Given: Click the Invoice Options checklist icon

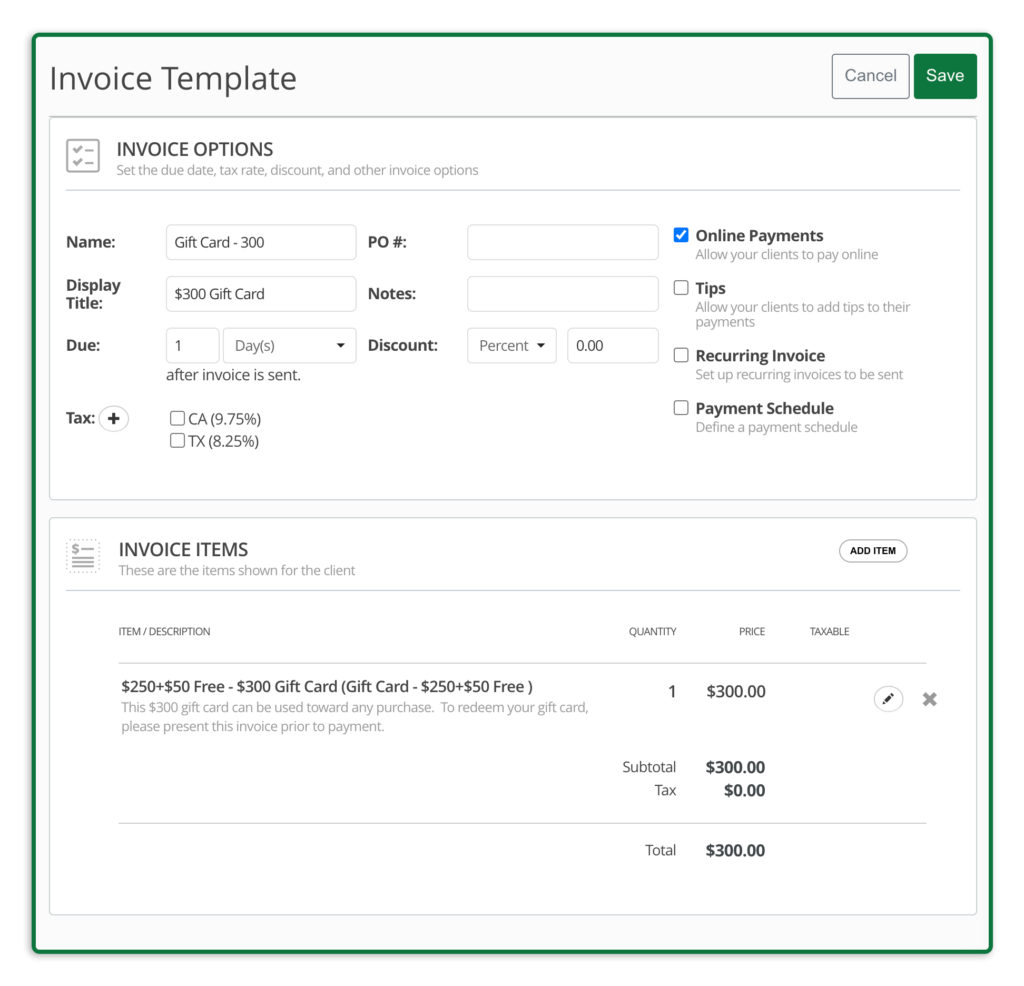Looking at the screenshot, I should click(83, 156).
